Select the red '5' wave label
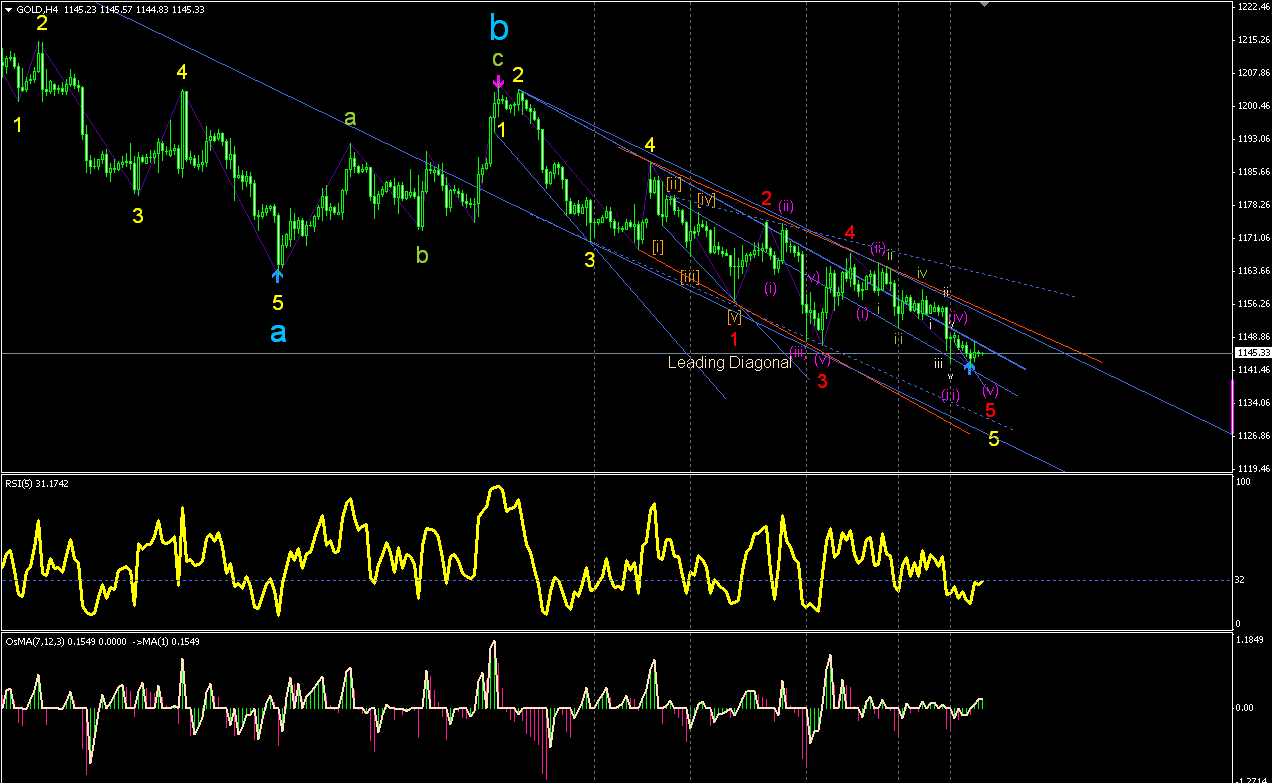The height and width of the screenshot is (783, 1272). coord(990,410)
